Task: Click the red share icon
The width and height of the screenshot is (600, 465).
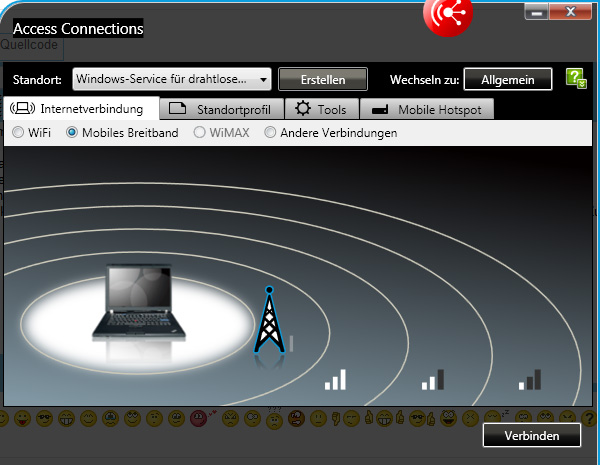Action: (448, 13)
